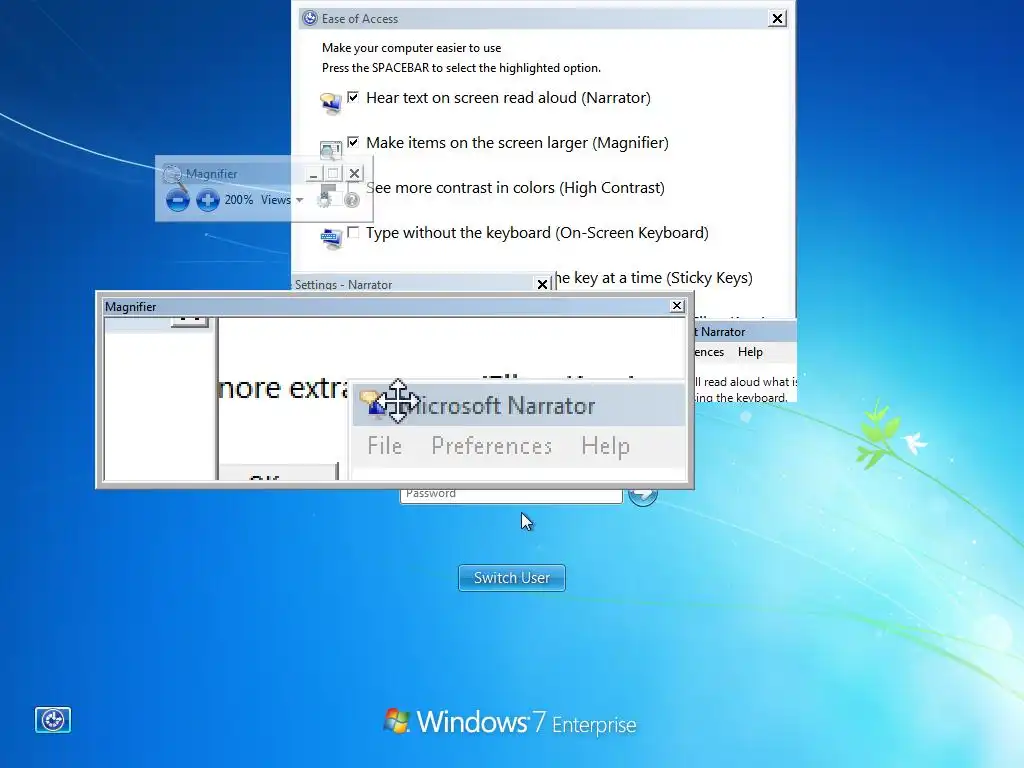
Task: Close the Magnifier lens window
Action: click(677, 306)
